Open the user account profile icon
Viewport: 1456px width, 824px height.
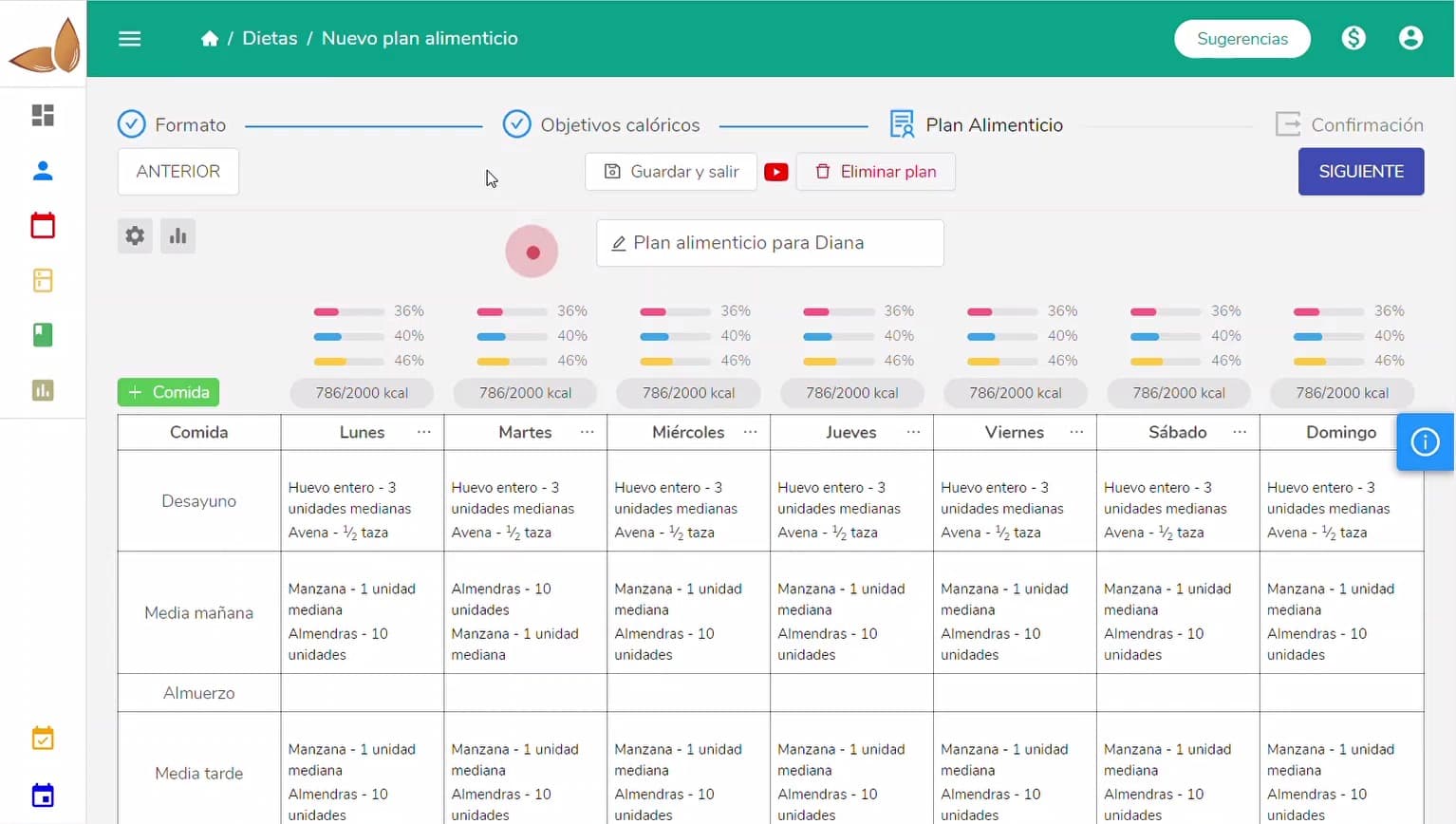(x=1410, y=38)
